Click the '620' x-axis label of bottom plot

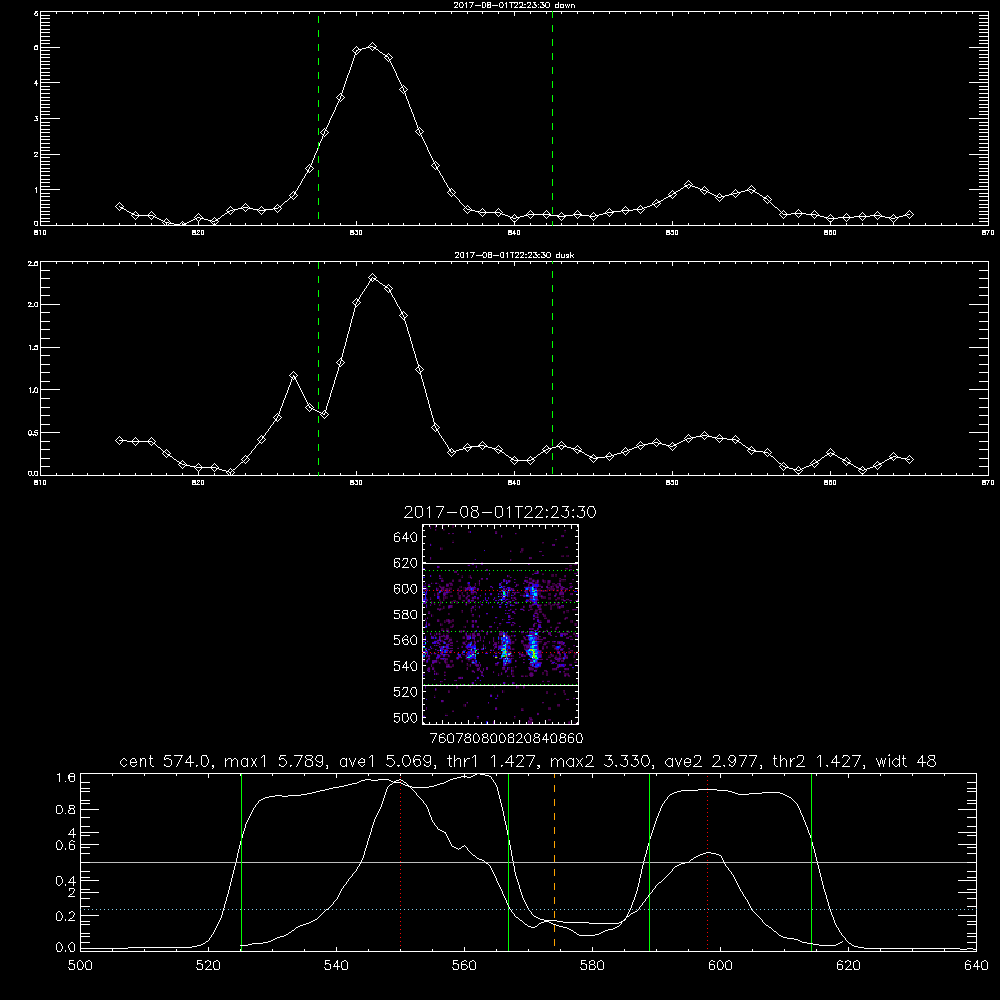(x=849, y=965)
